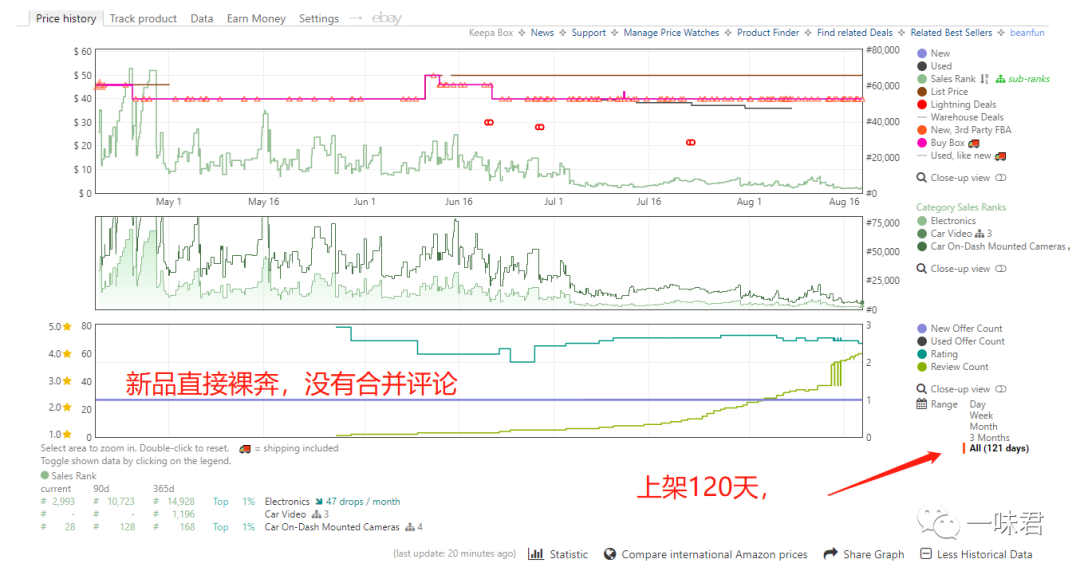1080x571 pixels.
Task: Switch price chart Close-up view toggle
Action: 1001,178
